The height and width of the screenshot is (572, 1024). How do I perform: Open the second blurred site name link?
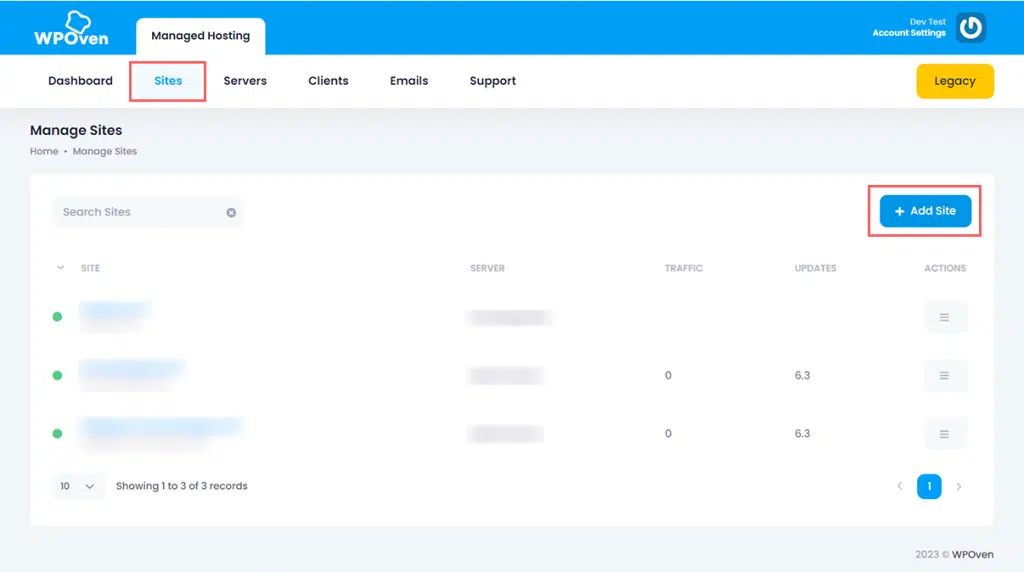coord(131,369)
